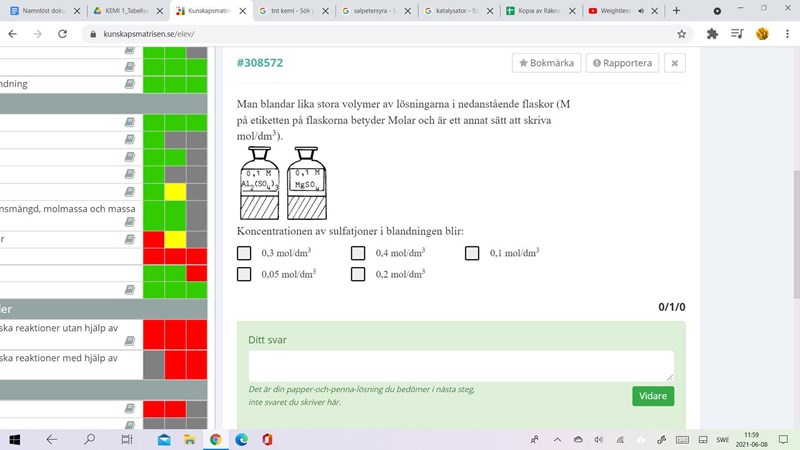Check the 0,4 mol/dm³ answer box
Image resolution: width=800 pixels, height=450 pixels.
(x=358, y=253)
